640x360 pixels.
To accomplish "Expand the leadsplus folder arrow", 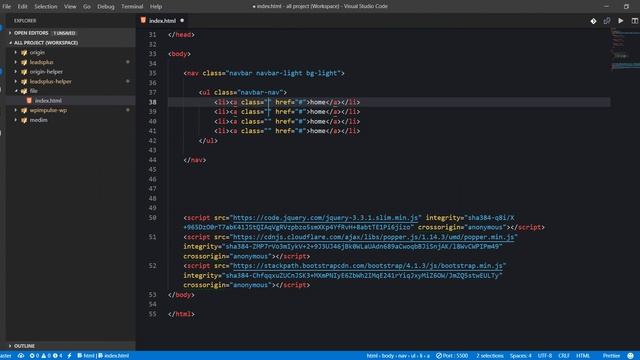I will pos(16,62).
